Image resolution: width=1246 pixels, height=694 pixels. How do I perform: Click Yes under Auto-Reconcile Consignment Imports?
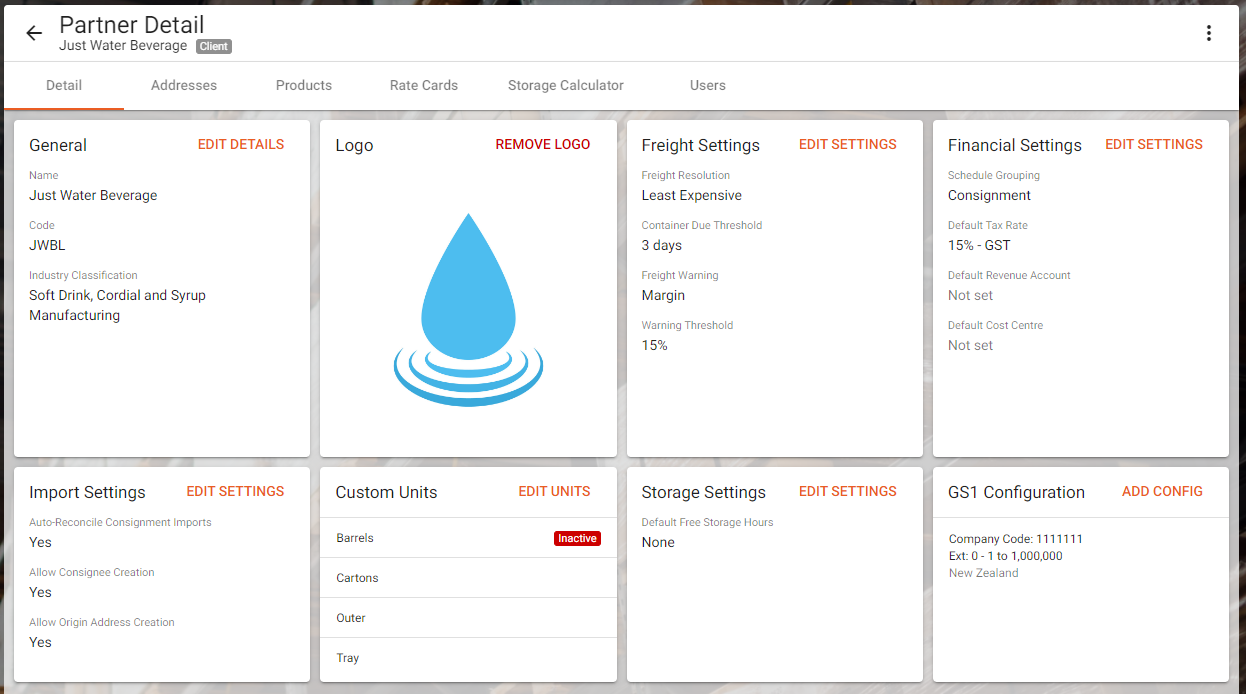click(40, 542)
